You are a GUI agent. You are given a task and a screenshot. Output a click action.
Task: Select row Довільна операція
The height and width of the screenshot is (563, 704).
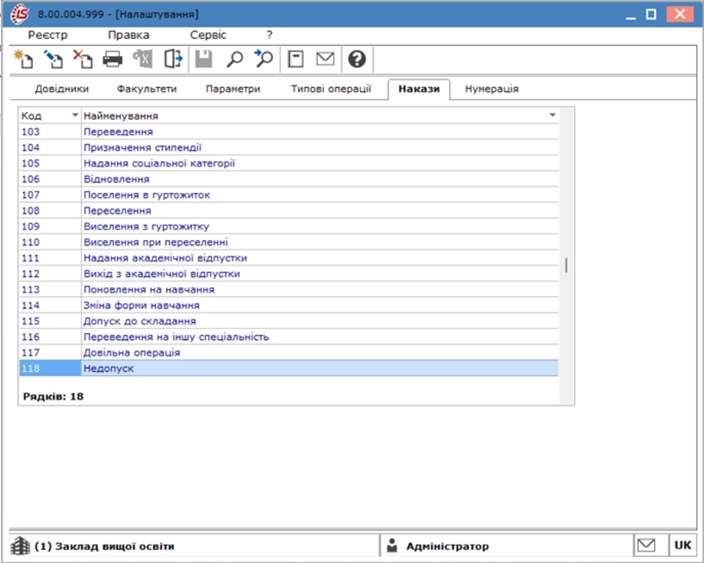[x=289, y=352]
